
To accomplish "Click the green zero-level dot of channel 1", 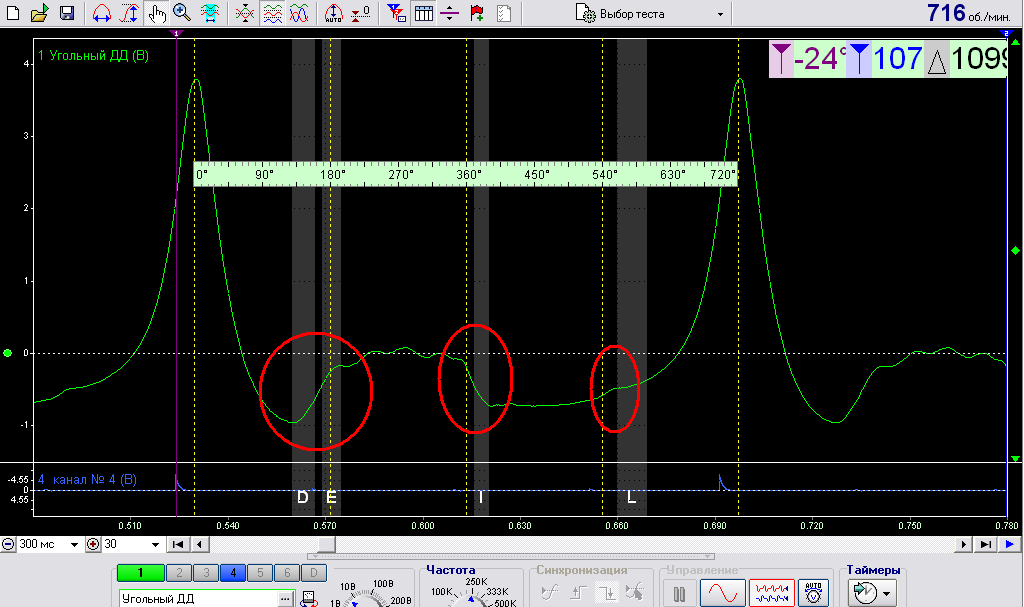I will click(8, 353).
